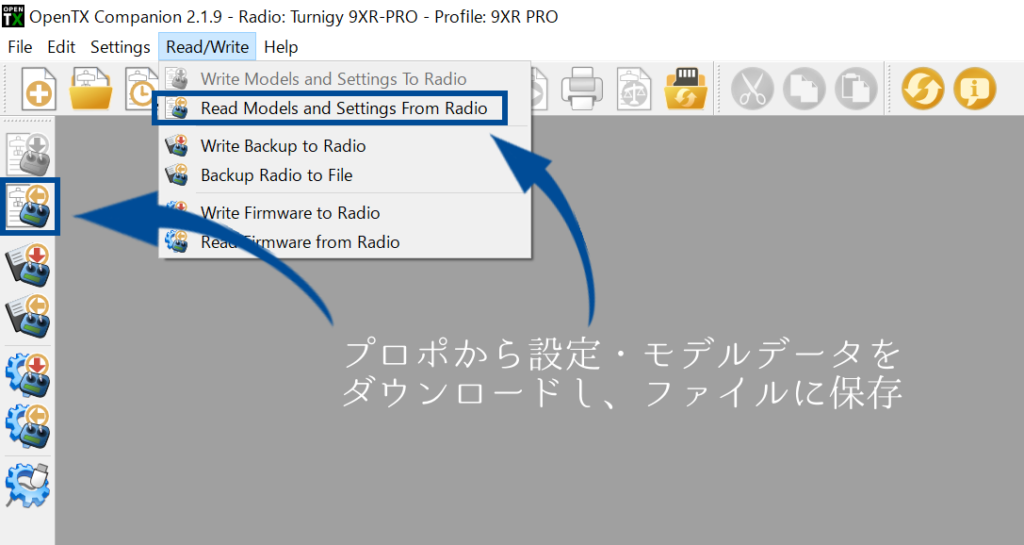Viewport: 1024px width, 545px height.
Task: Choose Write Firmware to Radio entry
Action: [345, 213]
